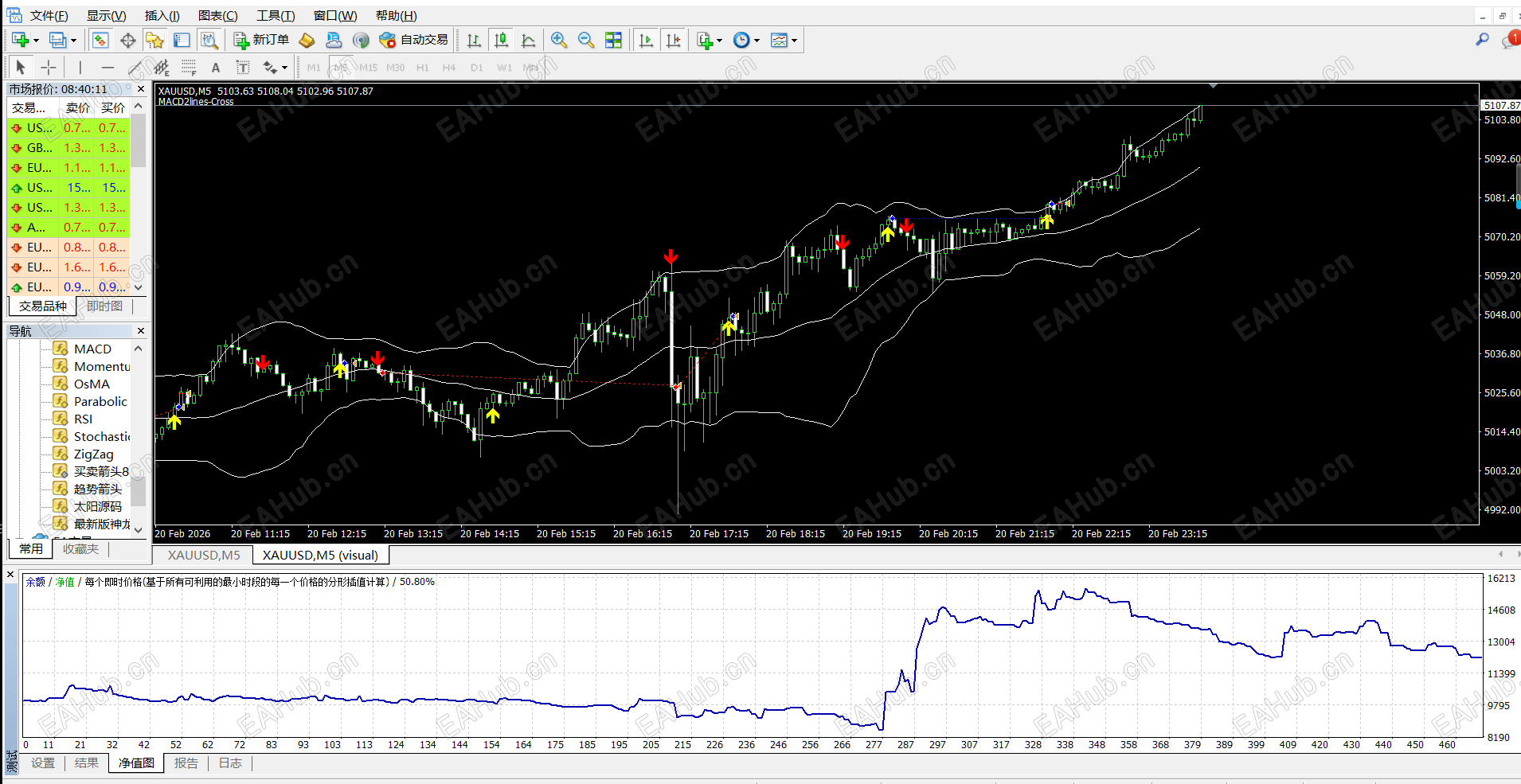The image size is (1521, 784).
Task: Click the 自动交易 auto trading button
Action: click(x=413, y=40)
